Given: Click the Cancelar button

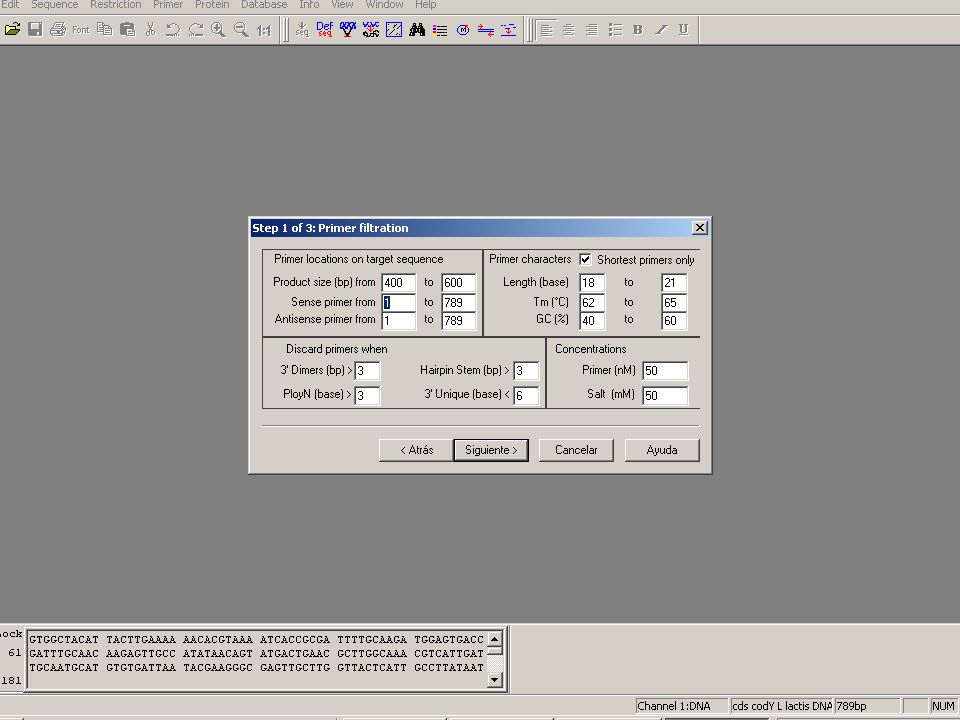Looking at the screenshot, I should [x=576, y=450].
